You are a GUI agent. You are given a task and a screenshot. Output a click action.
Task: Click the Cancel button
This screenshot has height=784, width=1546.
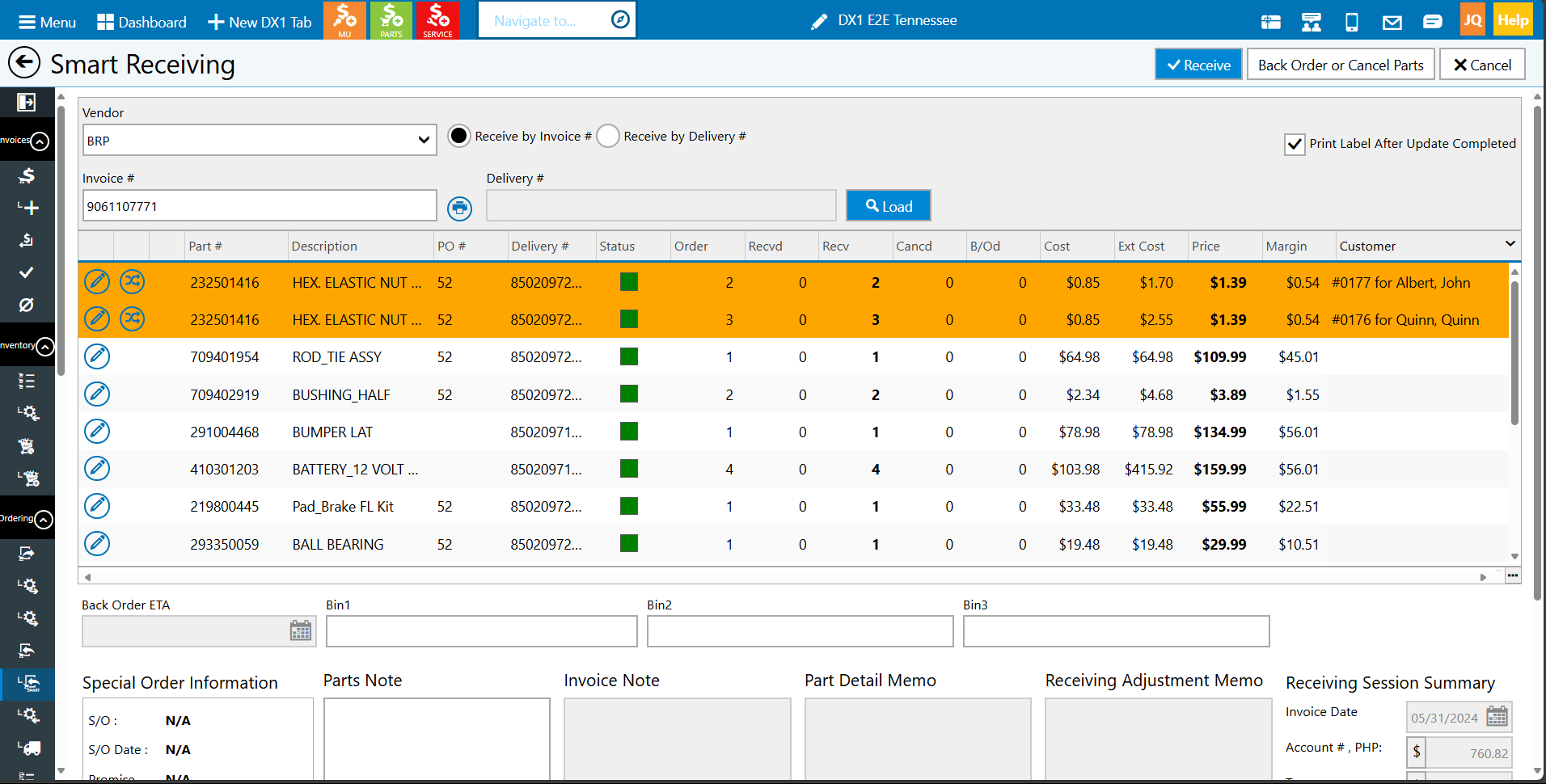pos(1482,65)
